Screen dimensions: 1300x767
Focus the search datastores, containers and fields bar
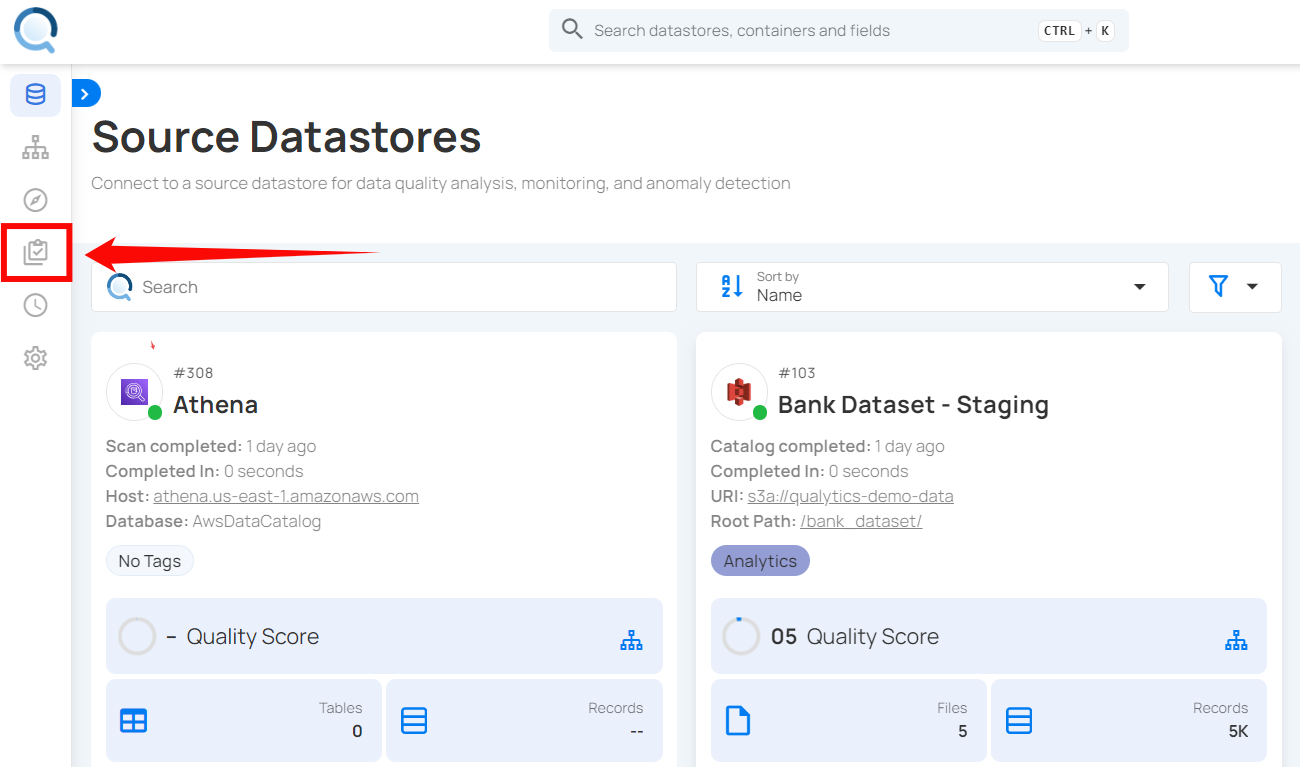point(838,30)
